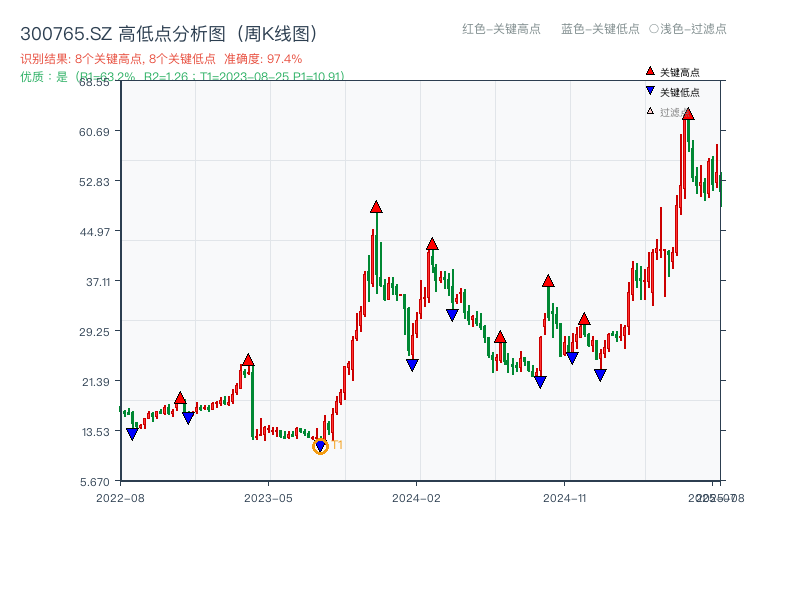
Task: Click the 蓝色-关键低点 top legend label
Action: pyautogui.click(x=600, y=29)
